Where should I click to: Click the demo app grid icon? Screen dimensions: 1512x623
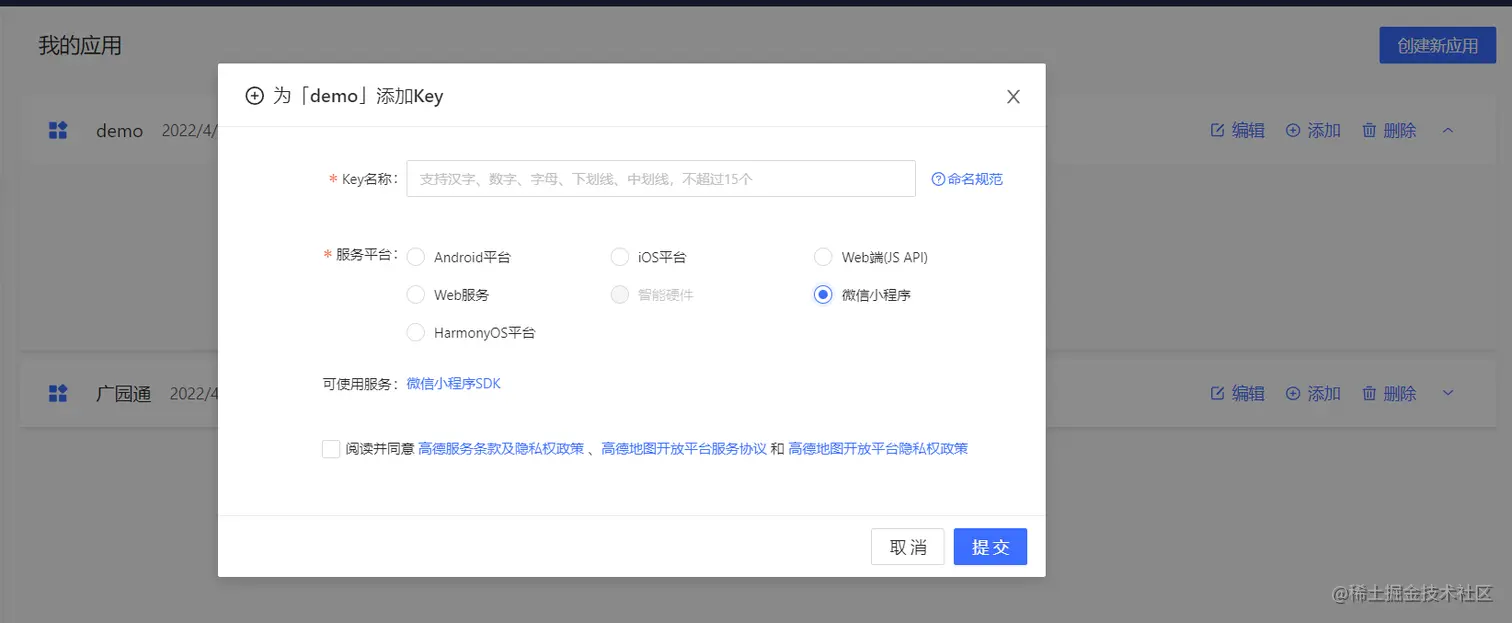(58, 130)
